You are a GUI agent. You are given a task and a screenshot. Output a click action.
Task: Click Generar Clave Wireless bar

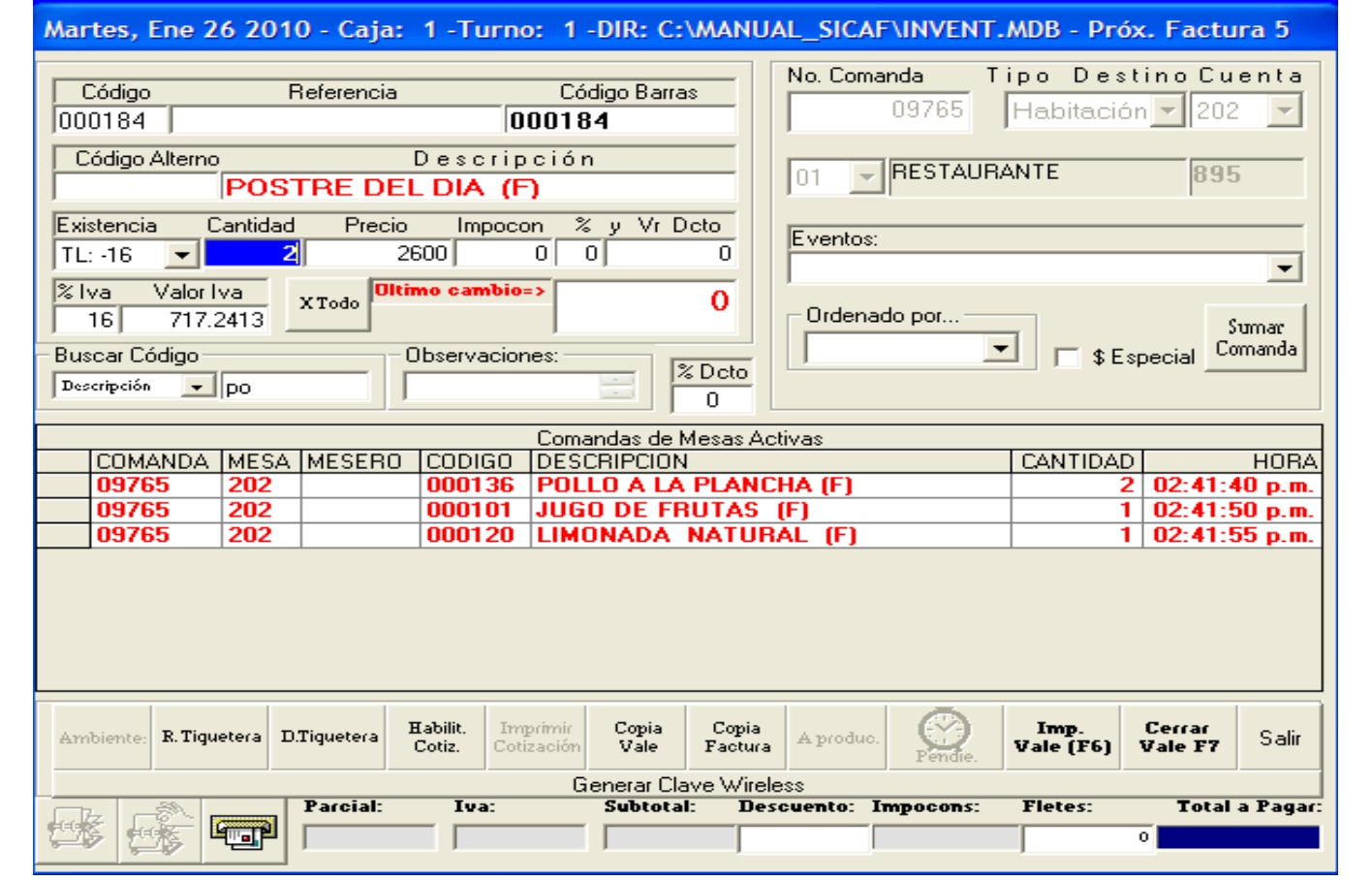click(x=687, y=784)
